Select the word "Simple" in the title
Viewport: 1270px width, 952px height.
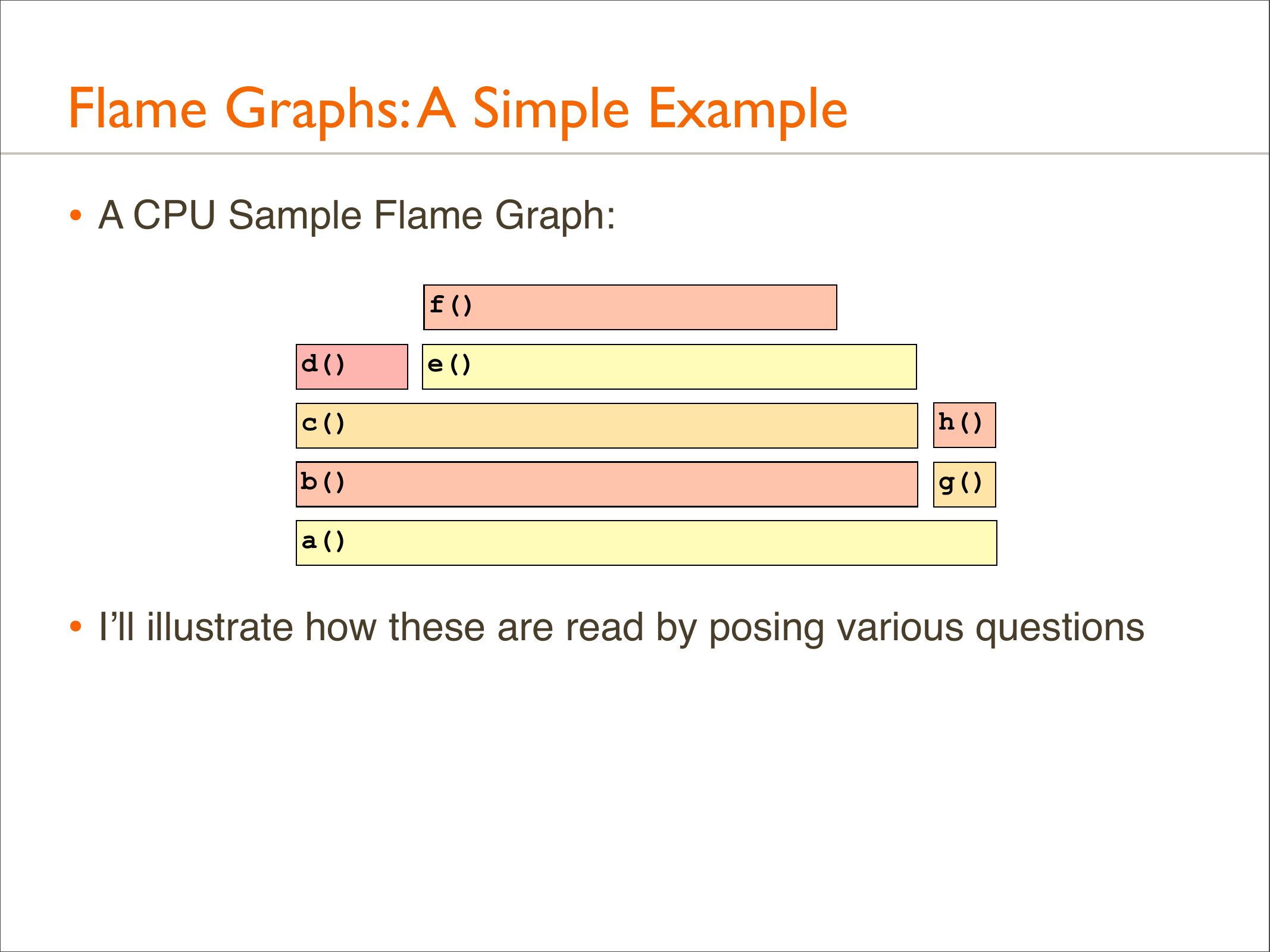[x=550, y=110]
